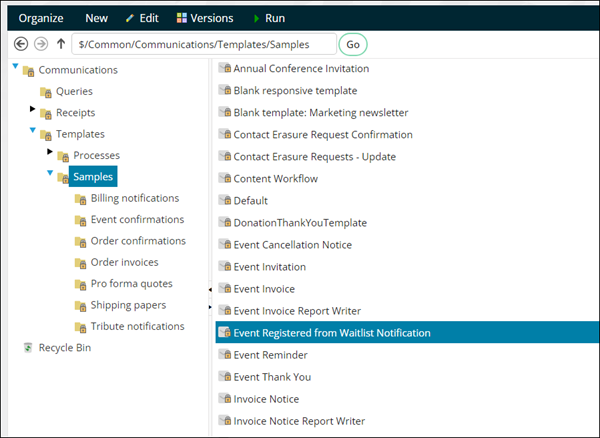Viewport: 600px width, 438px height.
Task: Click the Shipping papers folder icon
Action: tap(81, 306)
